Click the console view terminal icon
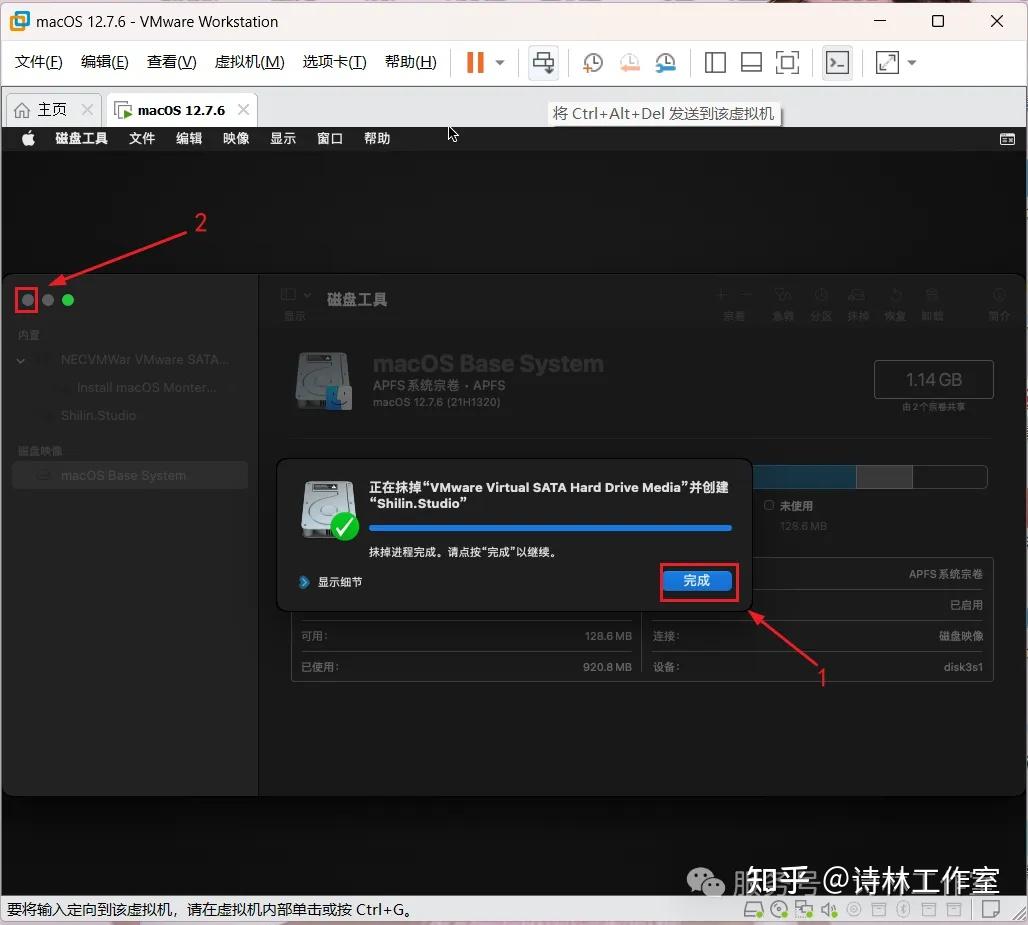The height and width of the screenshot is (925, 1028). [837, 63]
